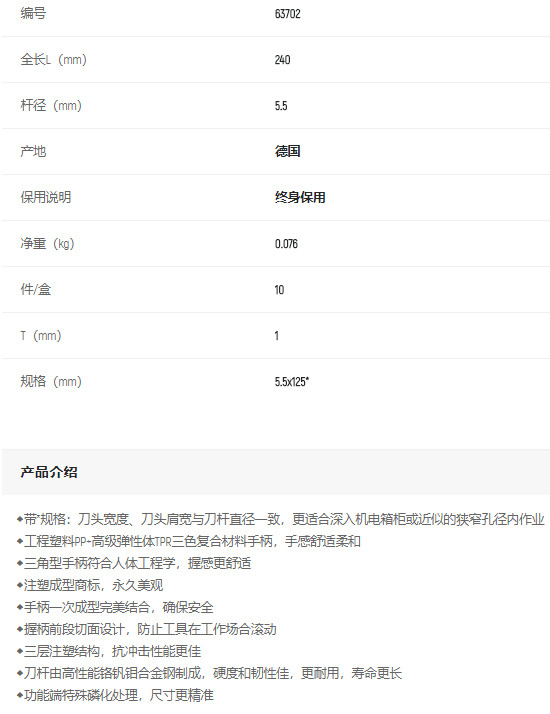Click the last bullet about 功能端特殊磷化处理
550x714 pixels.
[115, 695]
